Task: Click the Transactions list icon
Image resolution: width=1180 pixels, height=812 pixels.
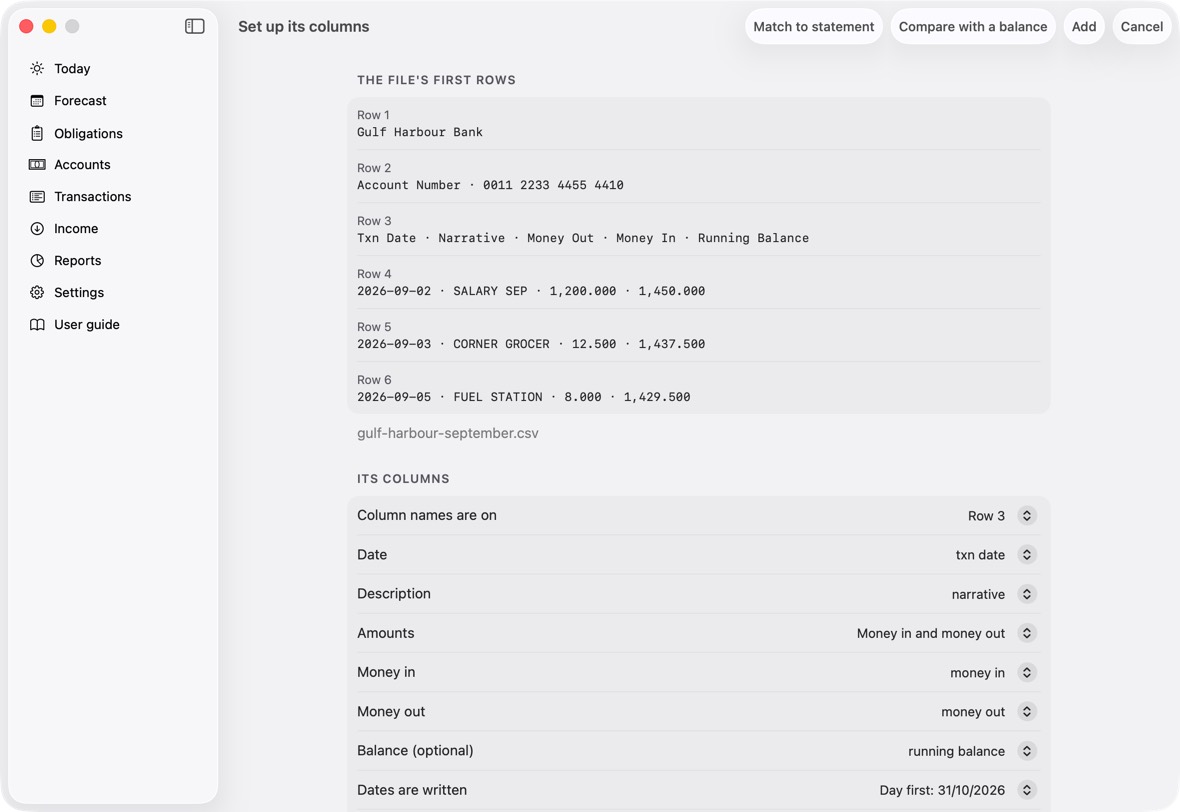Action: click(37, 196)
